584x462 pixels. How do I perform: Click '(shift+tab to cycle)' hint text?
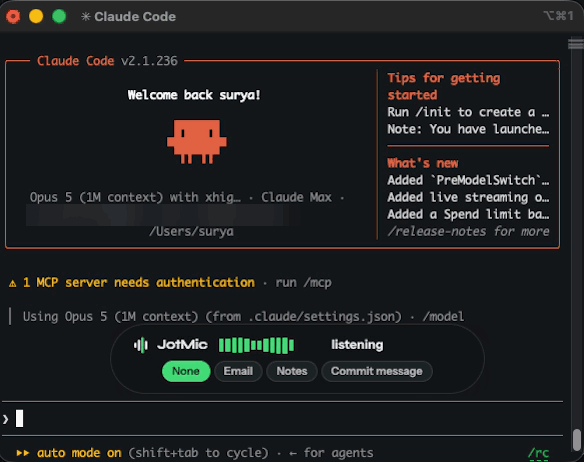point(198,453)
